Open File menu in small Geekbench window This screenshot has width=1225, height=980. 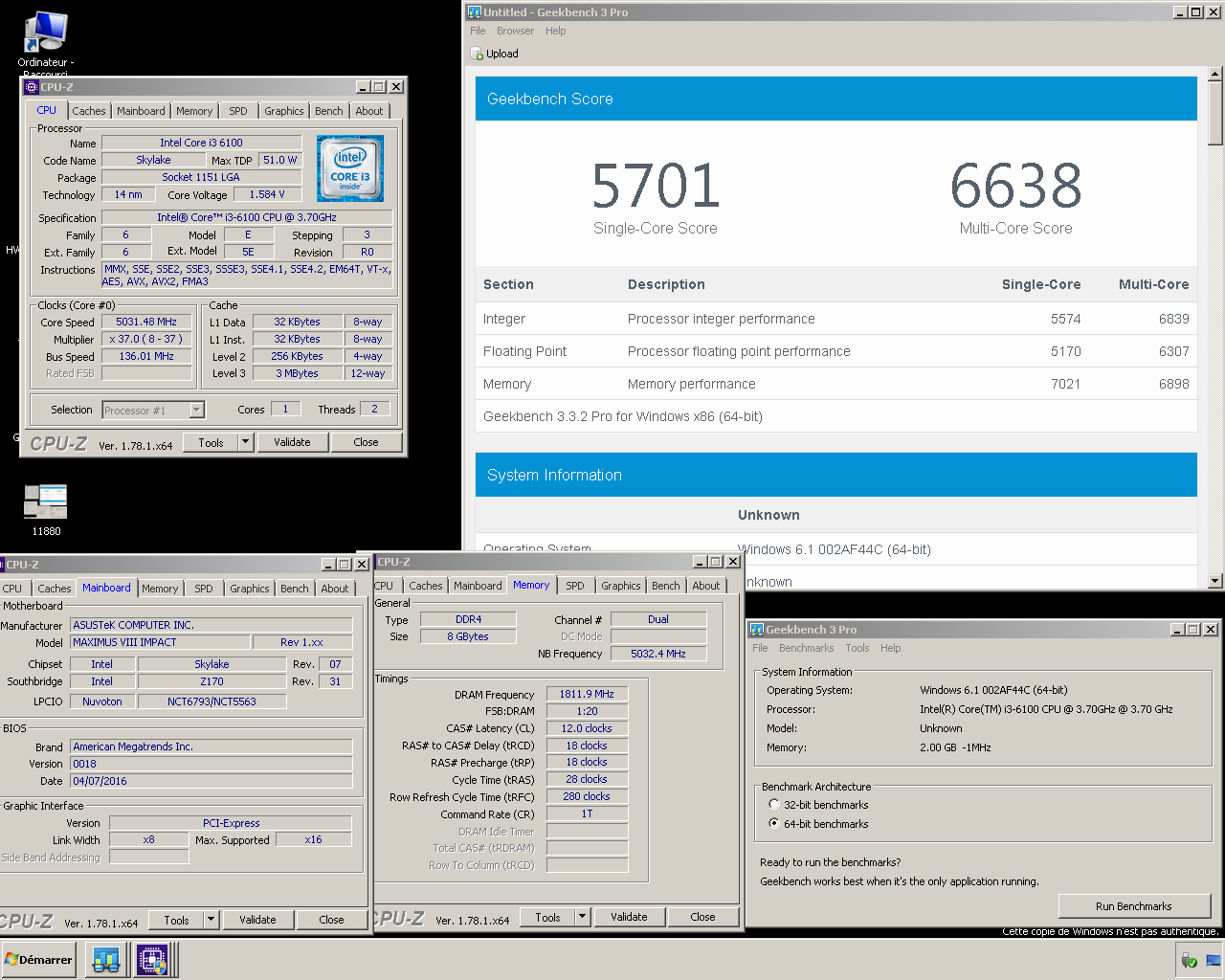pos(760,648)
